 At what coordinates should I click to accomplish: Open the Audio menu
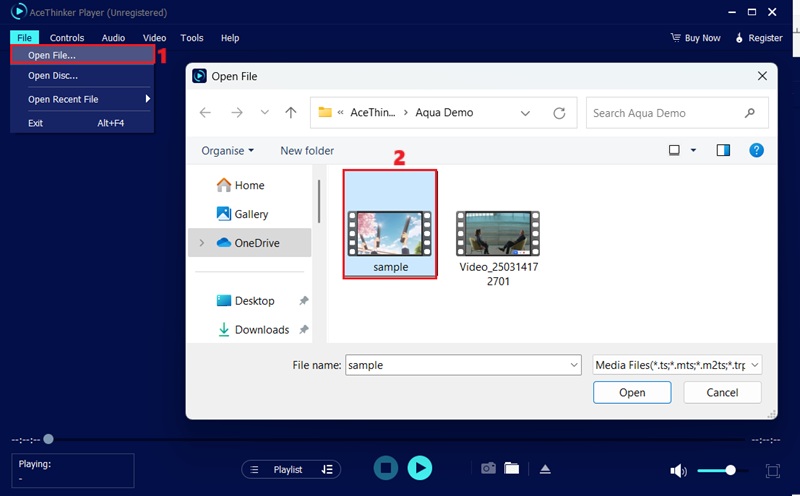coord(113,38)
